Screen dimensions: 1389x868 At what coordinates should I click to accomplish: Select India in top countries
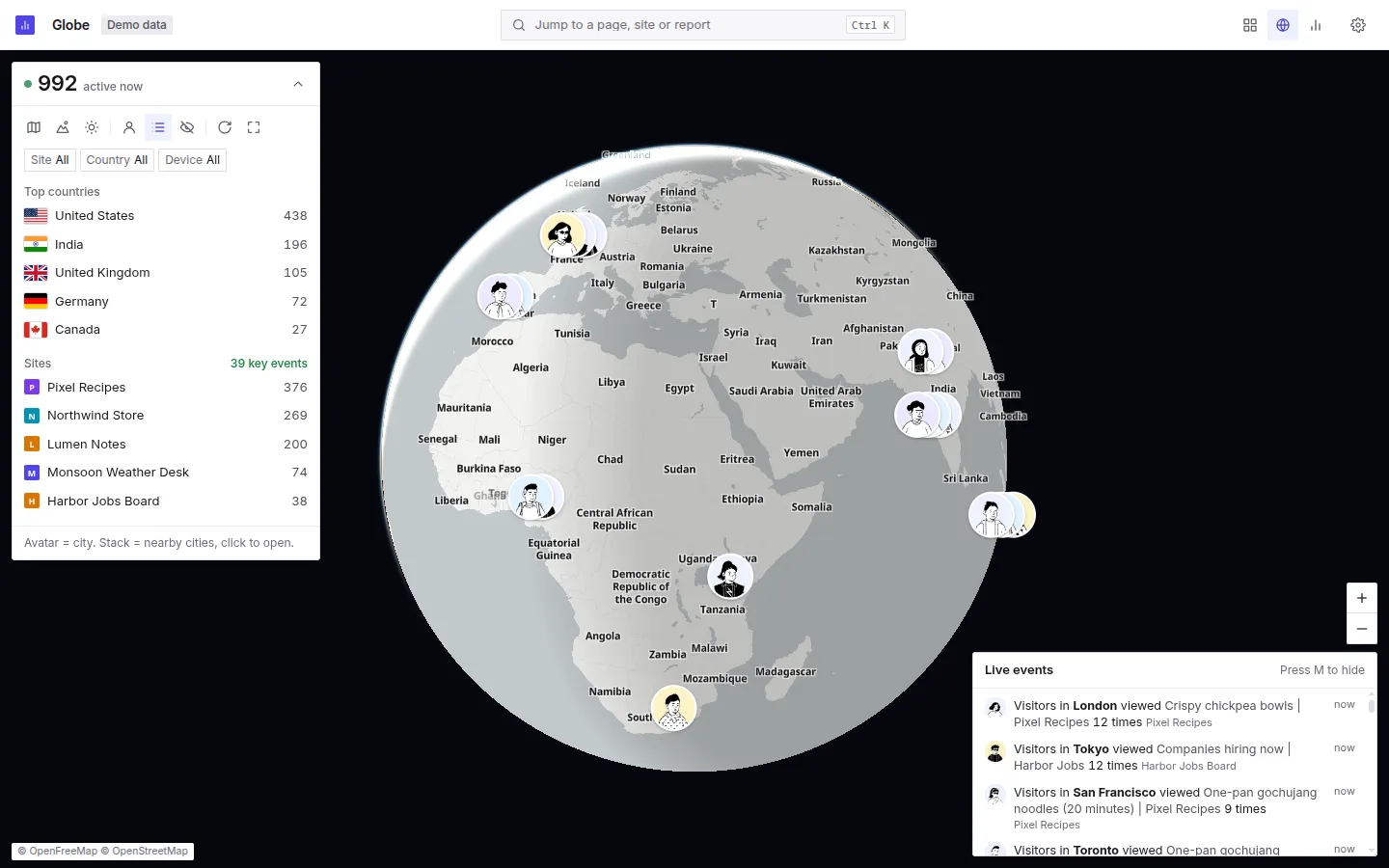click(x=166, y=245)
